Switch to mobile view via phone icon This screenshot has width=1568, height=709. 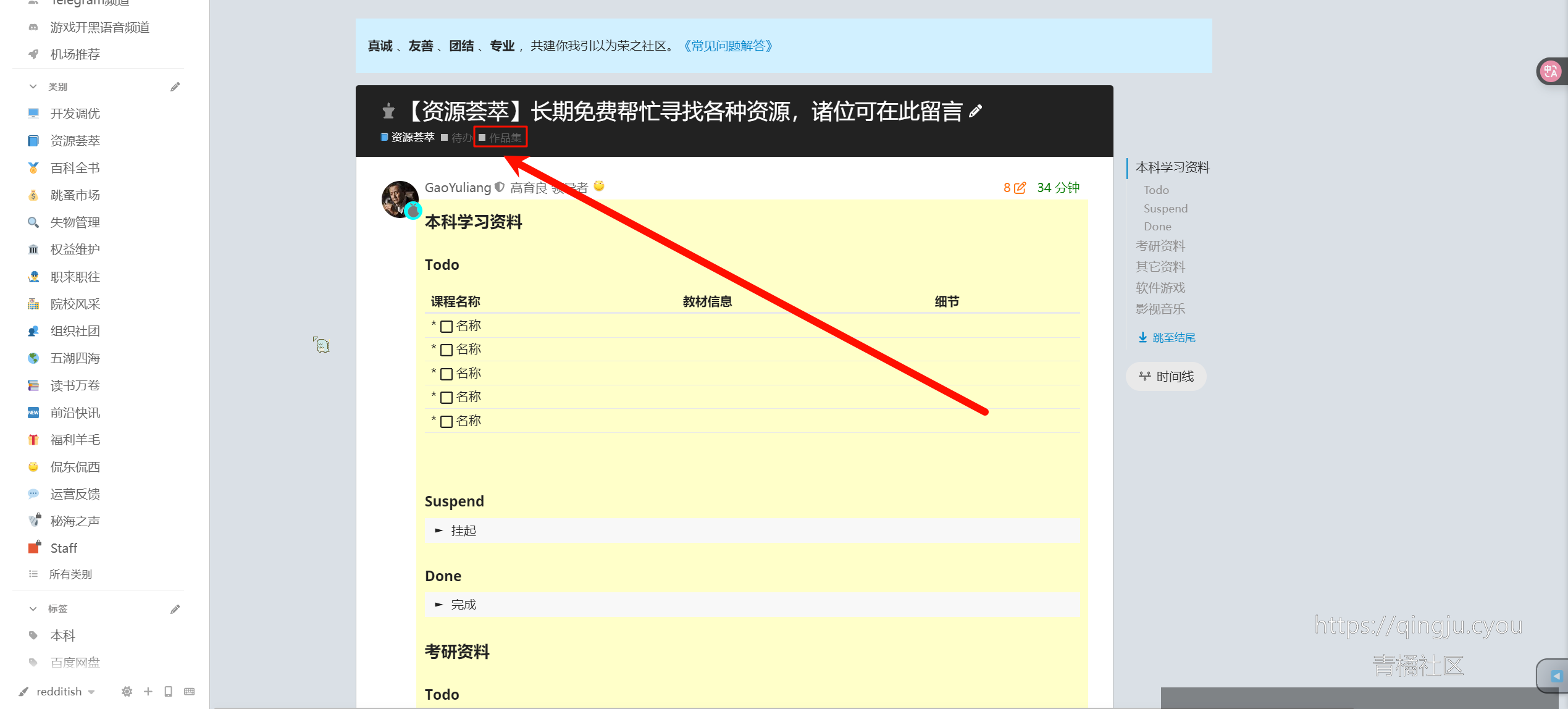click(x=168, y=691)
